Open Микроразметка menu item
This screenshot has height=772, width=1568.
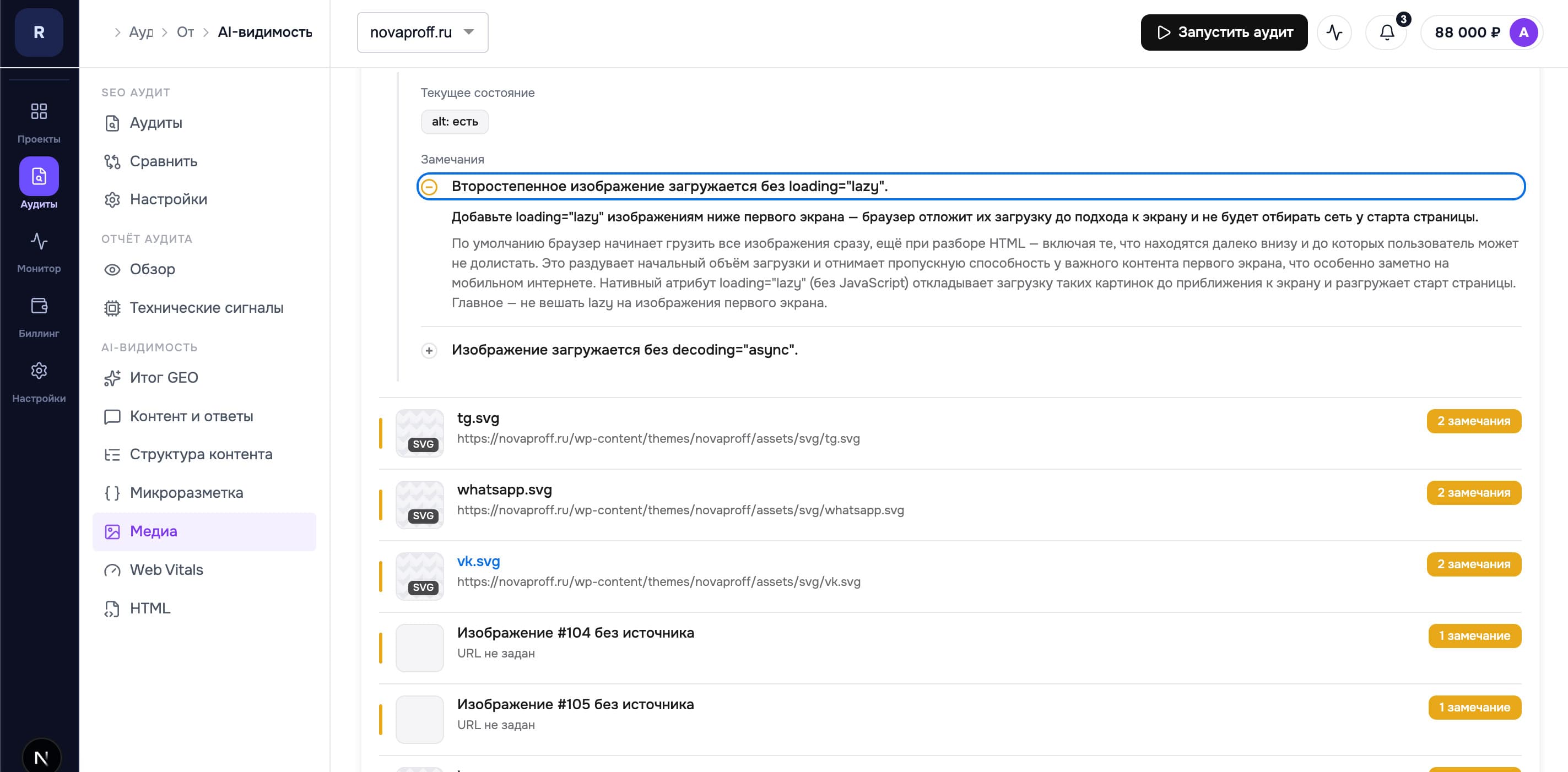click(204, 493)
